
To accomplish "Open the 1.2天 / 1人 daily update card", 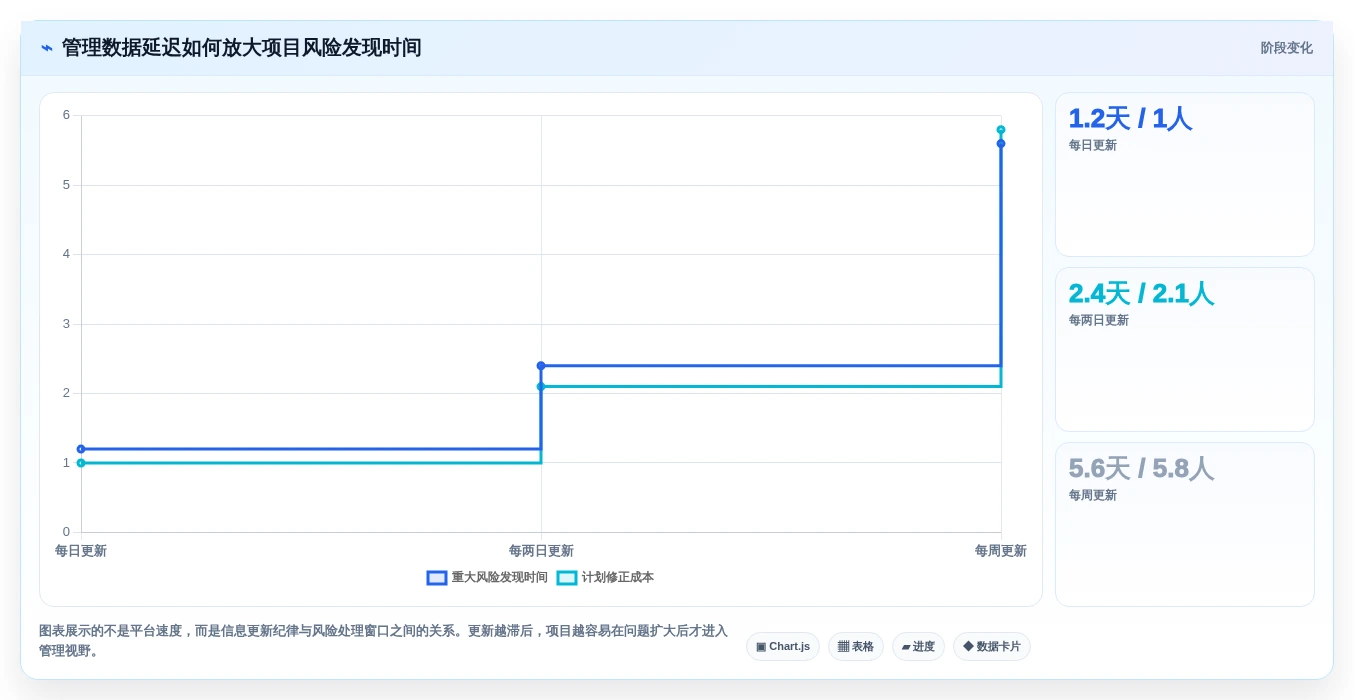I will click(x=1185, y=175).
